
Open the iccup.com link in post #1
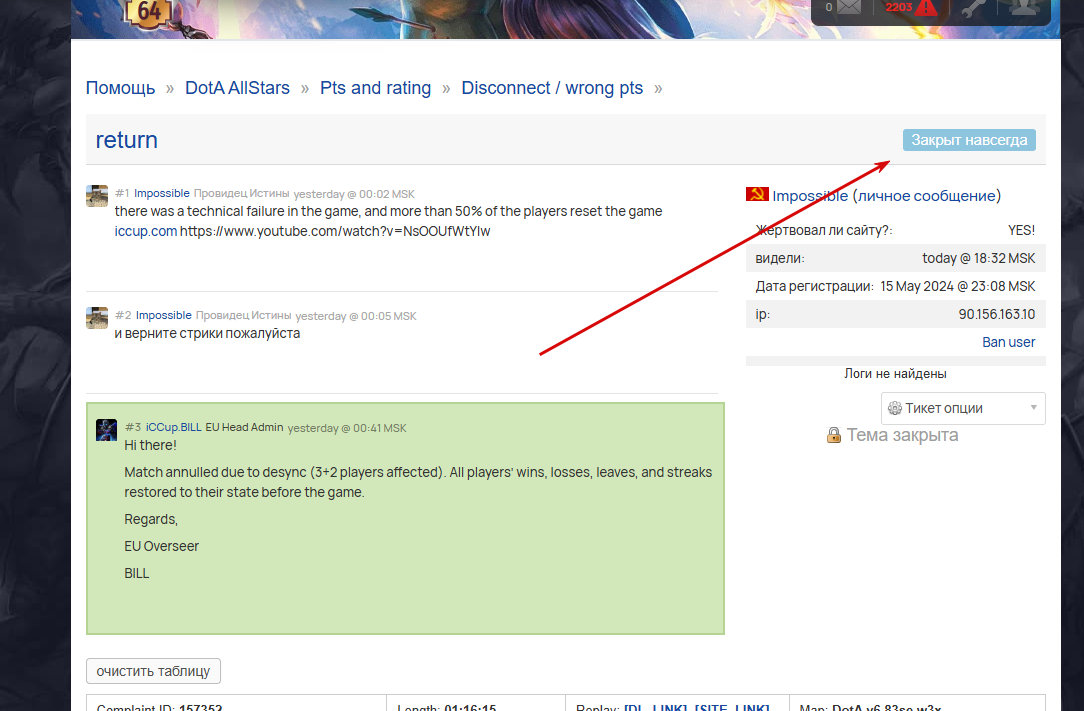click(x=146, y=231)
